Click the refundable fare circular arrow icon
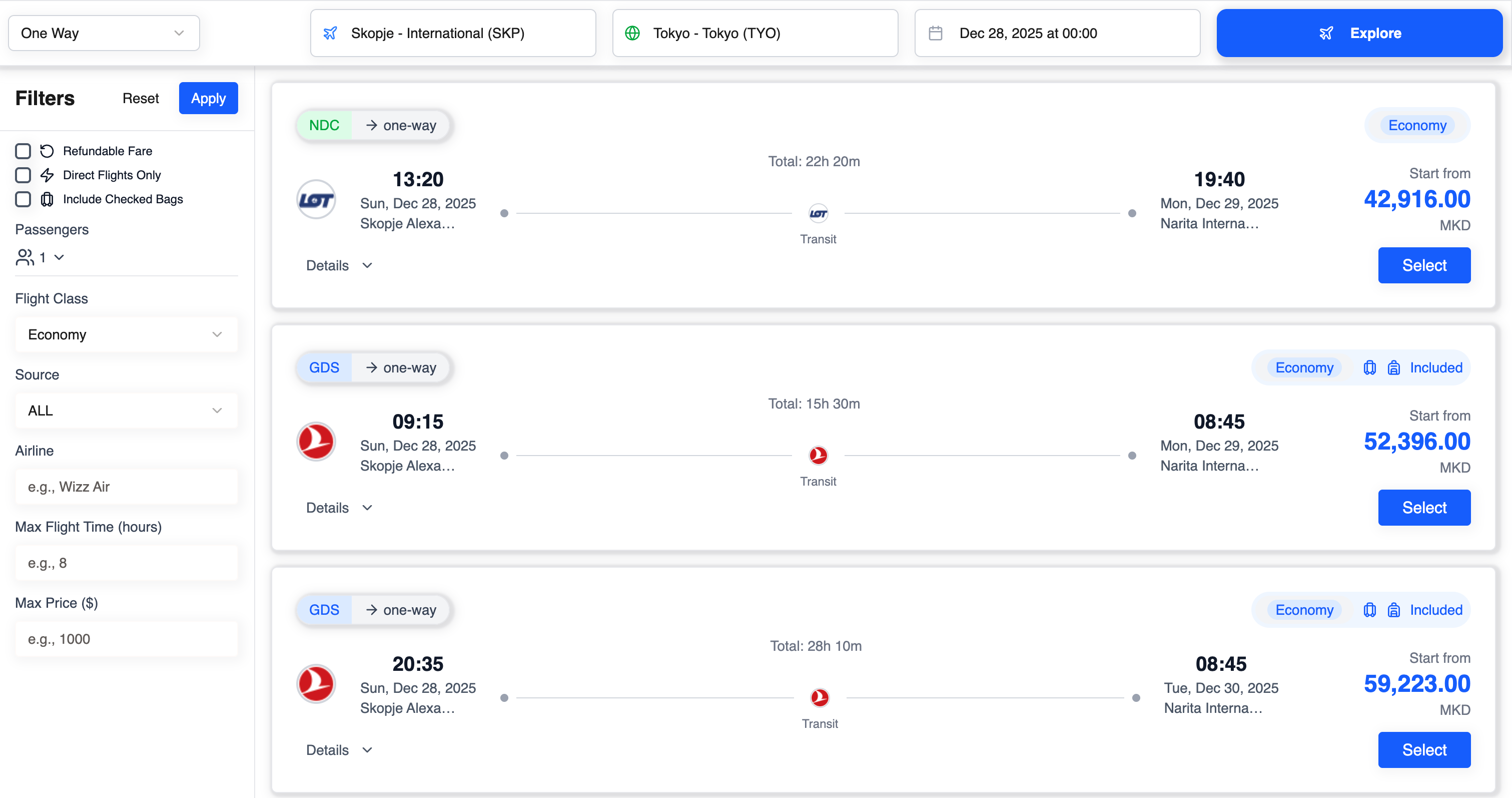 [47, 151]
